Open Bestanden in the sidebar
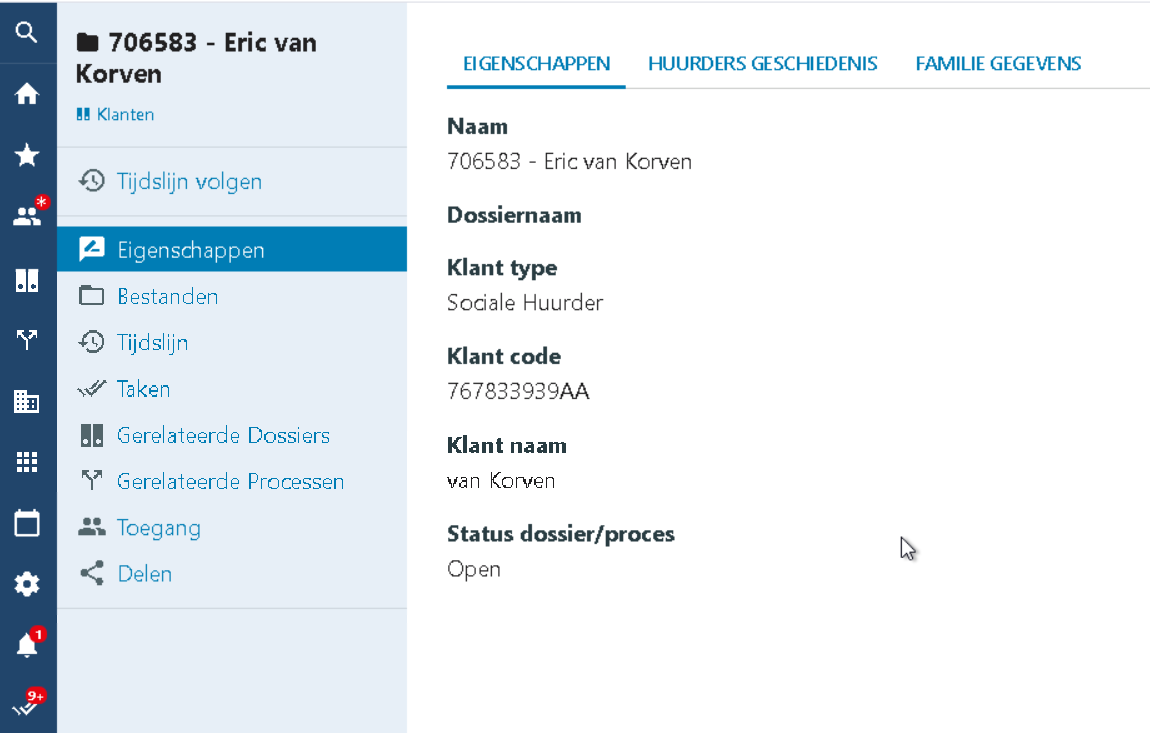Image resolution: width=1150 pixels, height=733 pixels. pyautogui.click(x=167, y=296)
